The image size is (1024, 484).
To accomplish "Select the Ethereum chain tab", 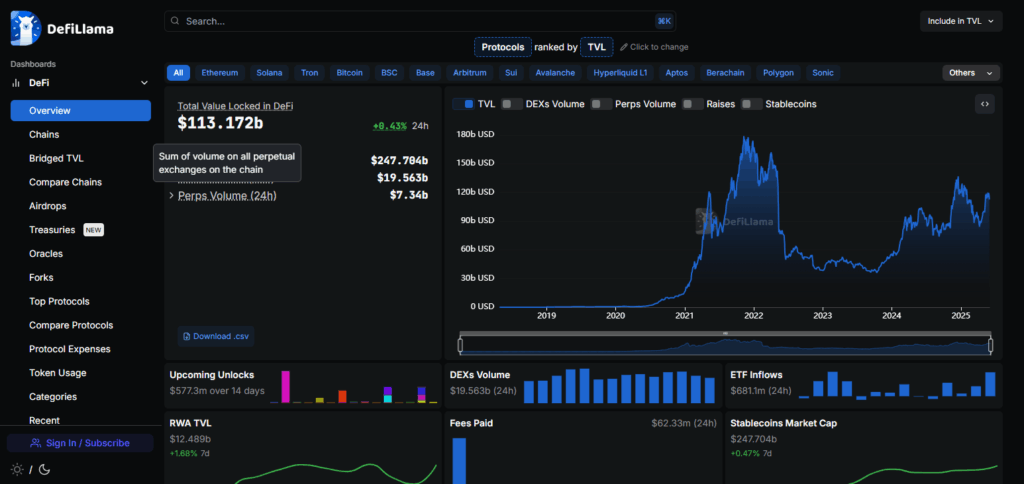I will click(x=220, y=73).
